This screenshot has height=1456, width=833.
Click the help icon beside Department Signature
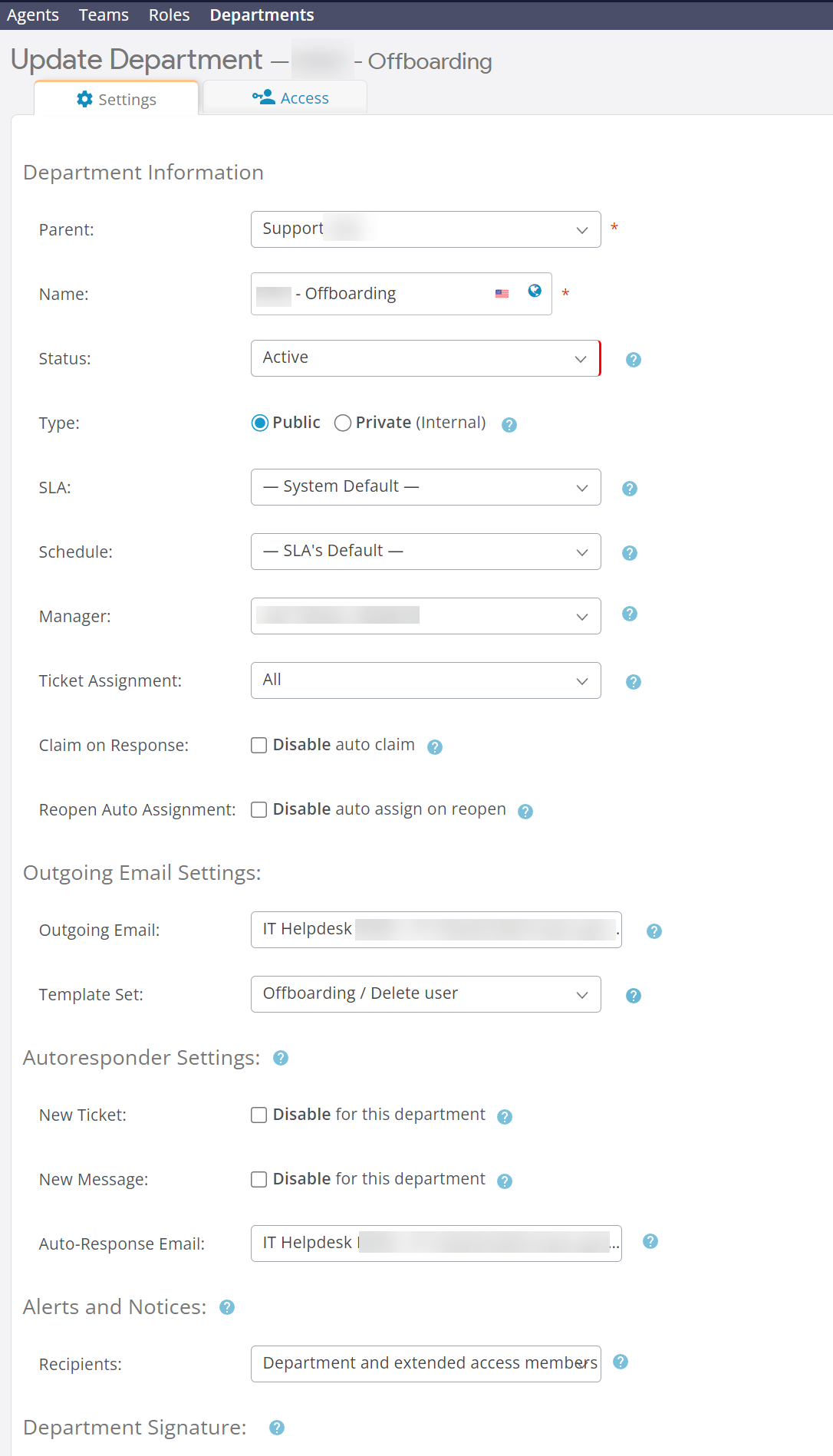pos(277,1428)
